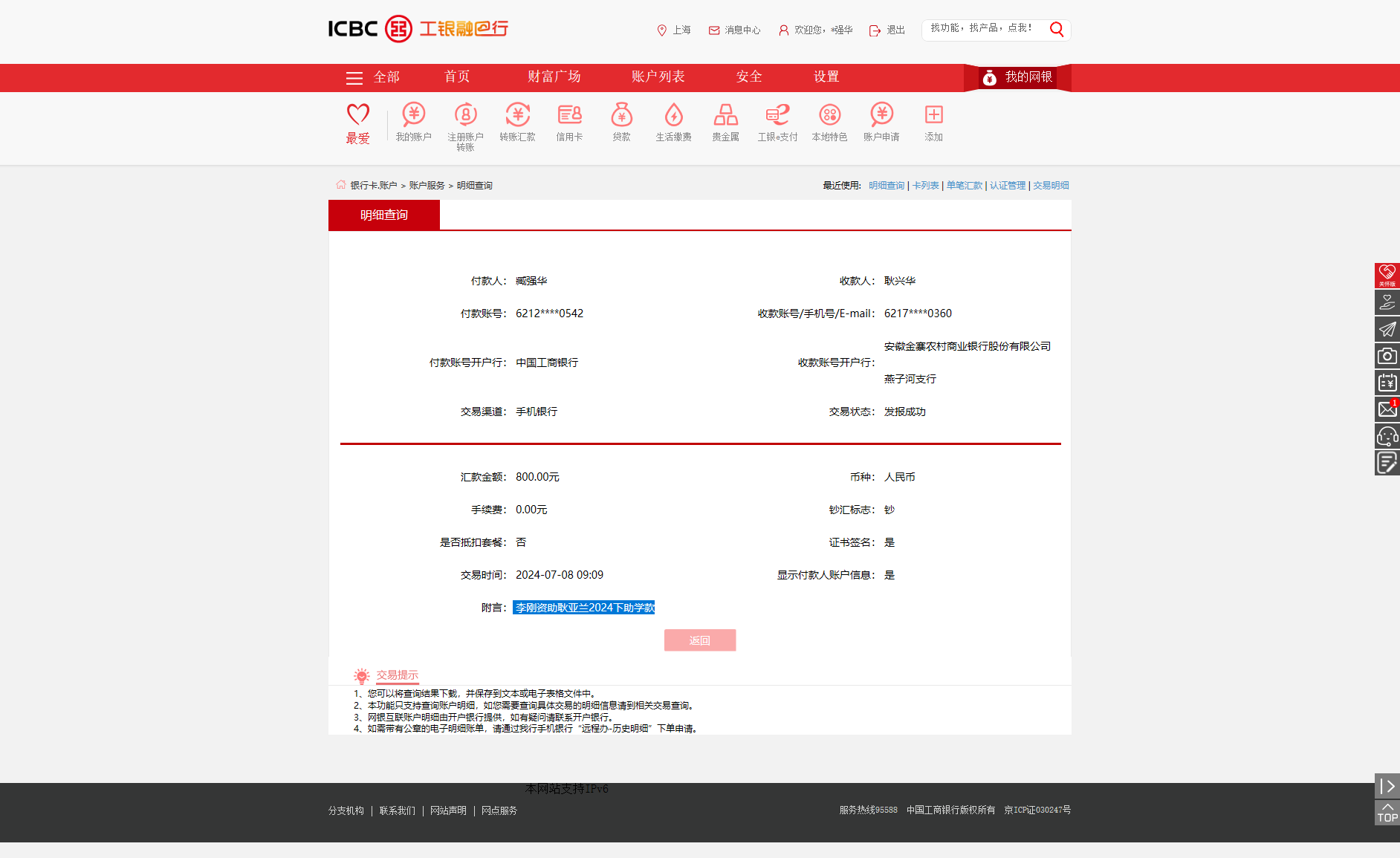Open 贷款 icon
1400x858 pixels.
click(x=621, y=122)
